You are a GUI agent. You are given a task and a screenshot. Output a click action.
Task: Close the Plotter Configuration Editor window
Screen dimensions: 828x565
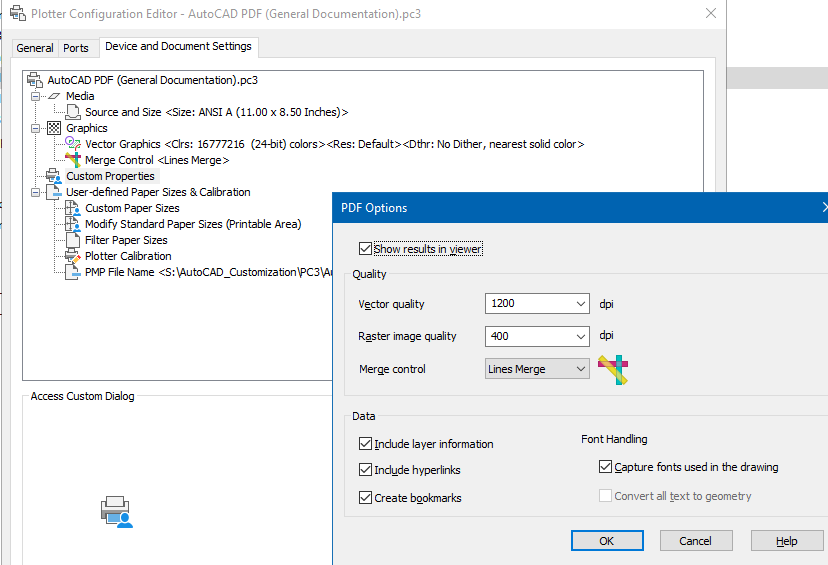point(711,13)
